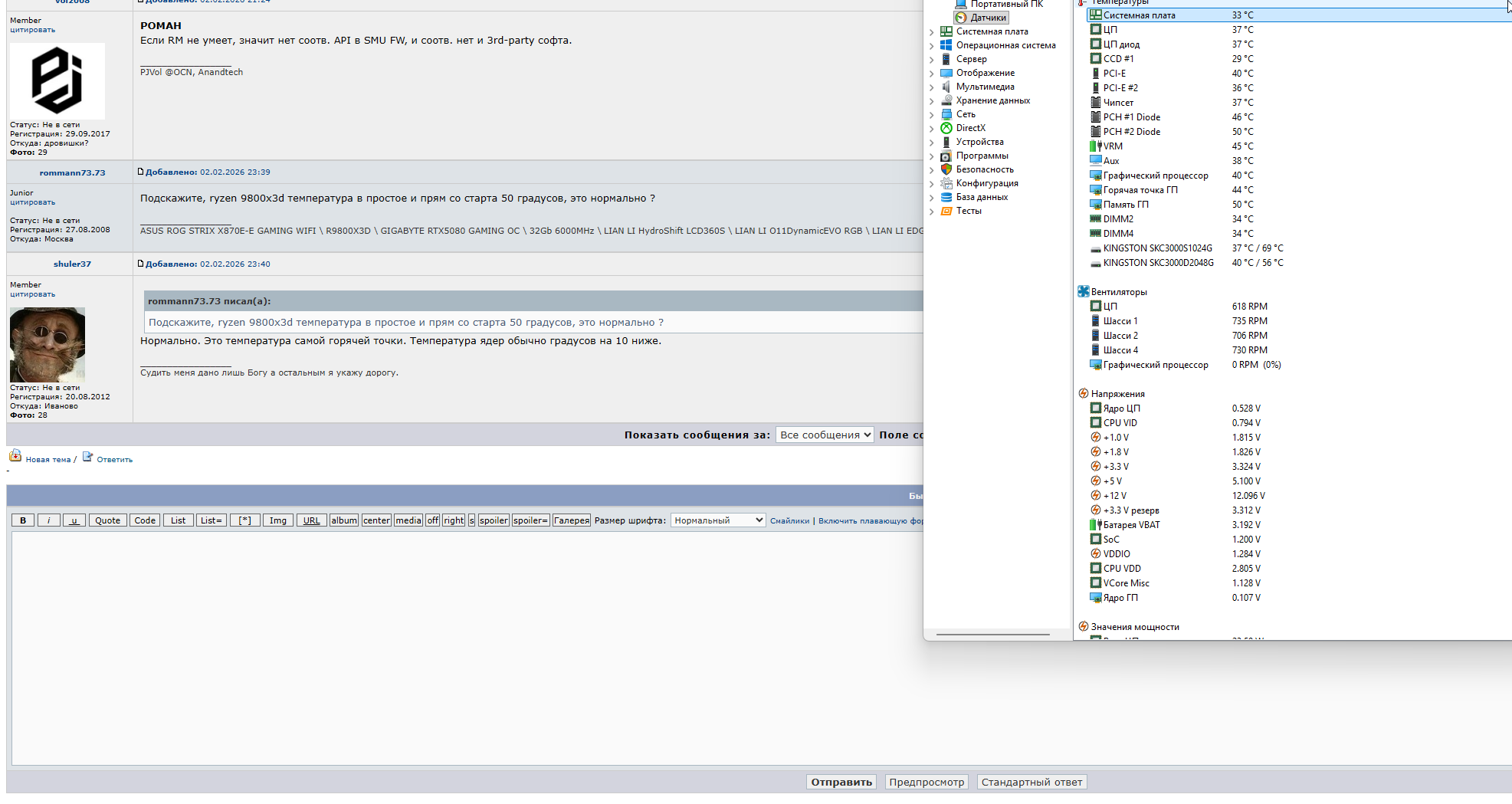Image resolution: width=1512 pixels, height=804 pixels.
Task: Click the Конфигурация gear icon
Action: click(946, 183)
